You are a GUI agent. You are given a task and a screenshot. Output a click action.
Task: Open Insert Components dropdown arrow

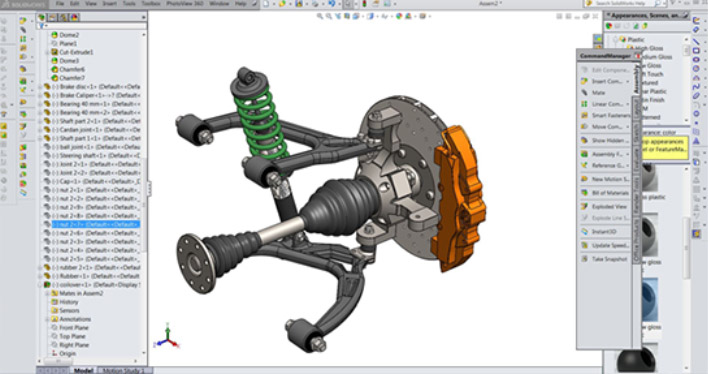pyautogui.click(x=628, y=81)
